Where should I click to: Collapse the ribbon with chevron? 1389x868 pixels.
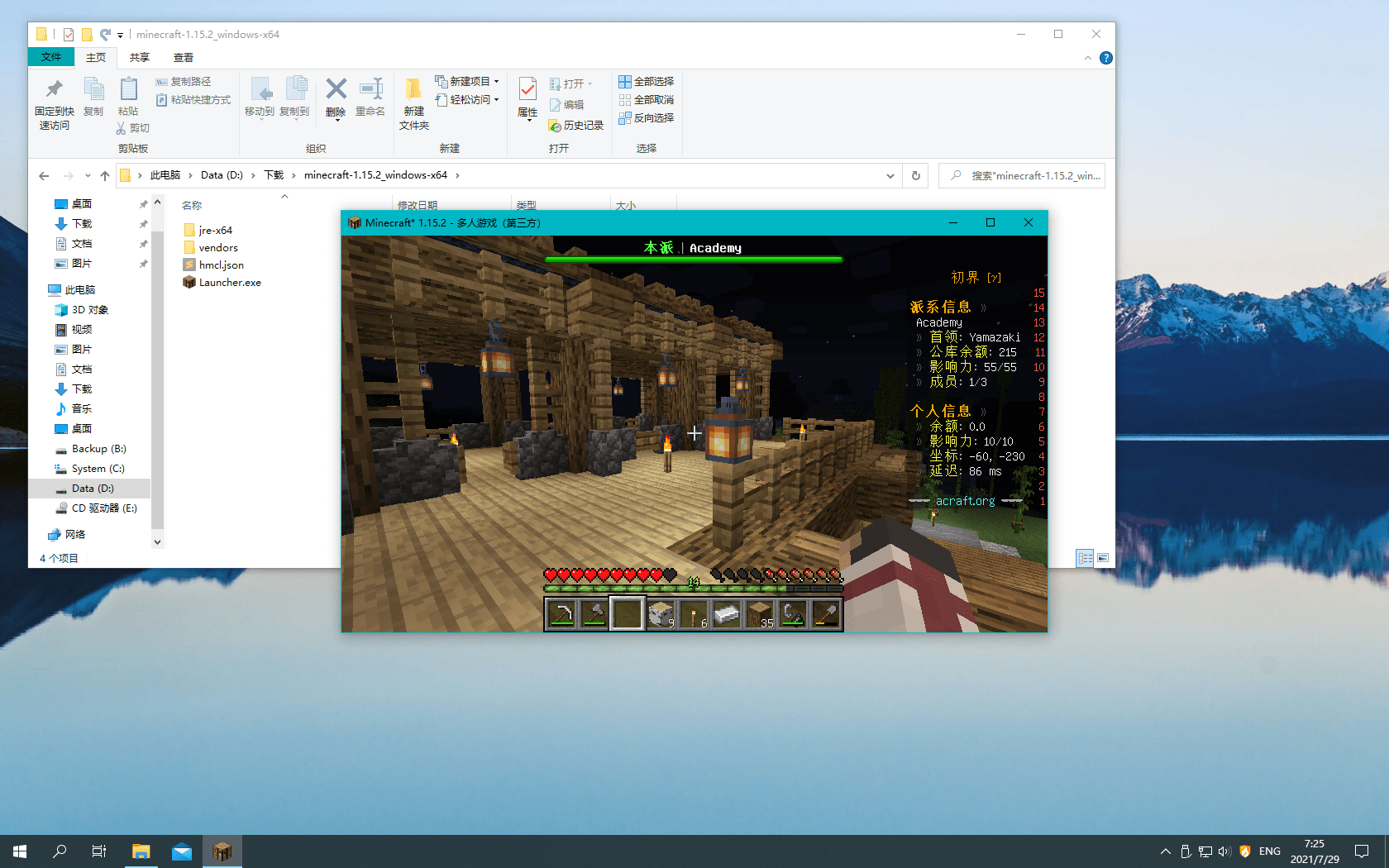pyautogui.click(x=1087, y=58)
